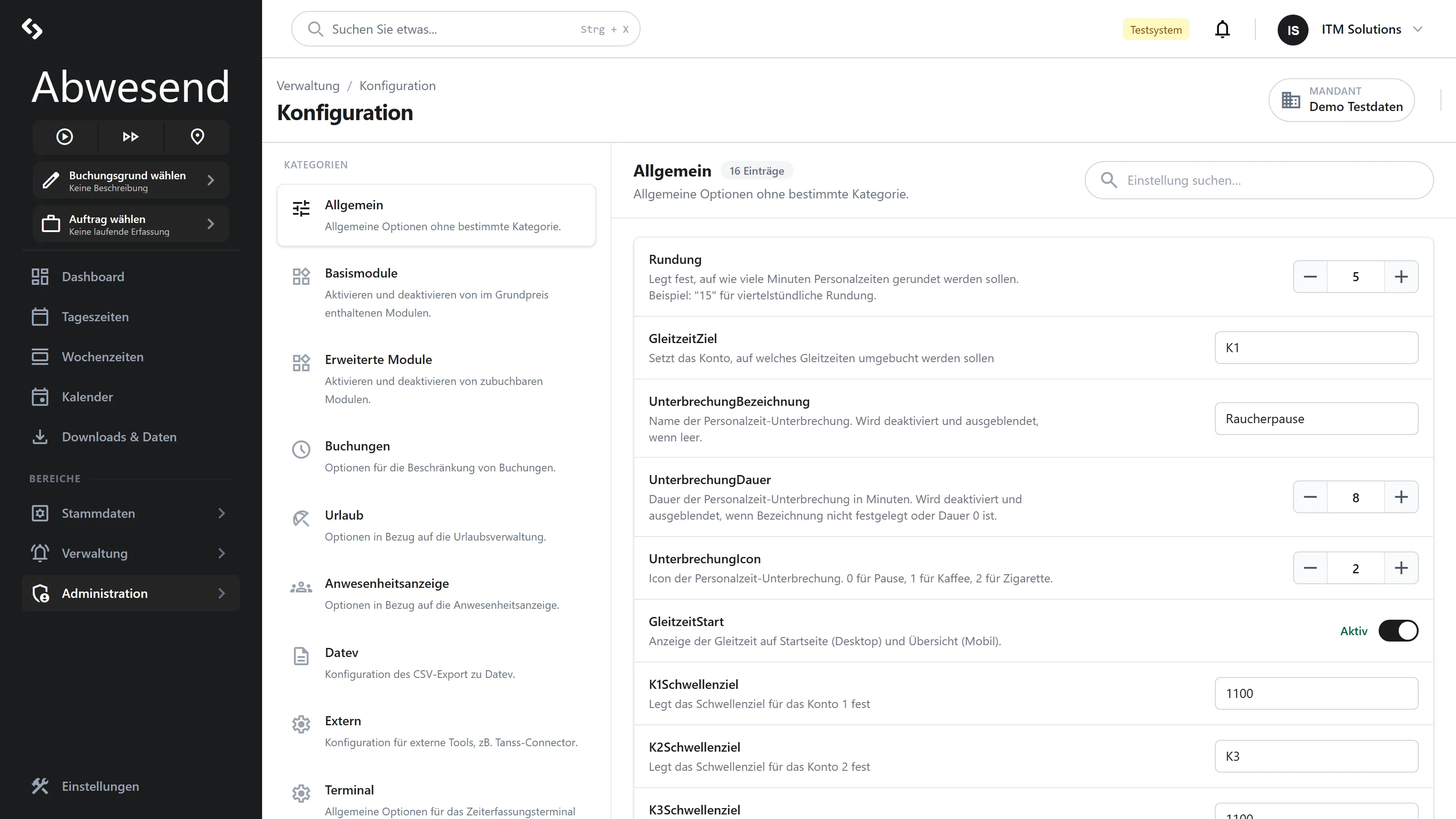Click the Einstellung suchen search field
This screenshot has width=1456, height=819.
click(x=1259, y=180)
